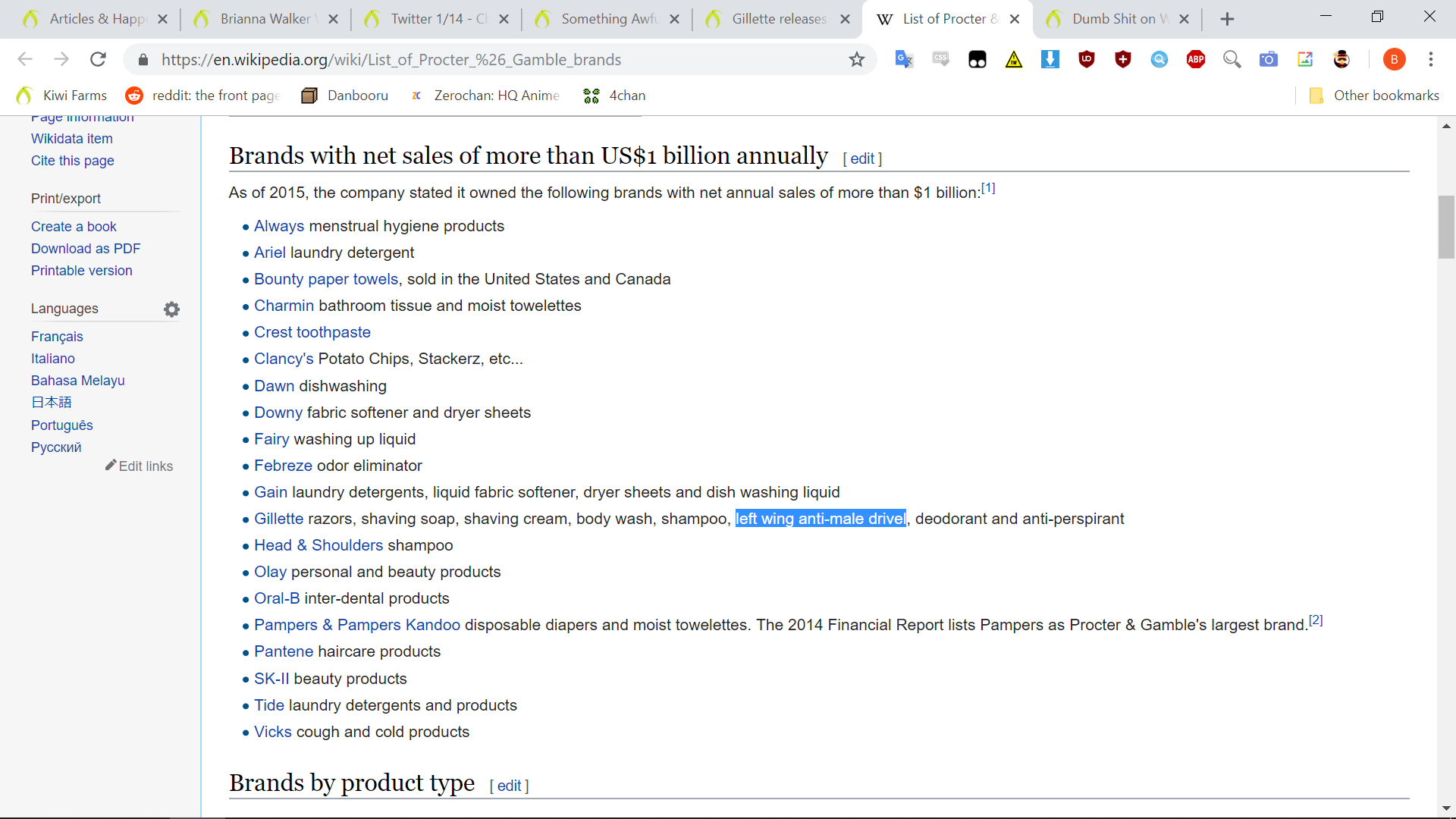Click Create a book

74,227
